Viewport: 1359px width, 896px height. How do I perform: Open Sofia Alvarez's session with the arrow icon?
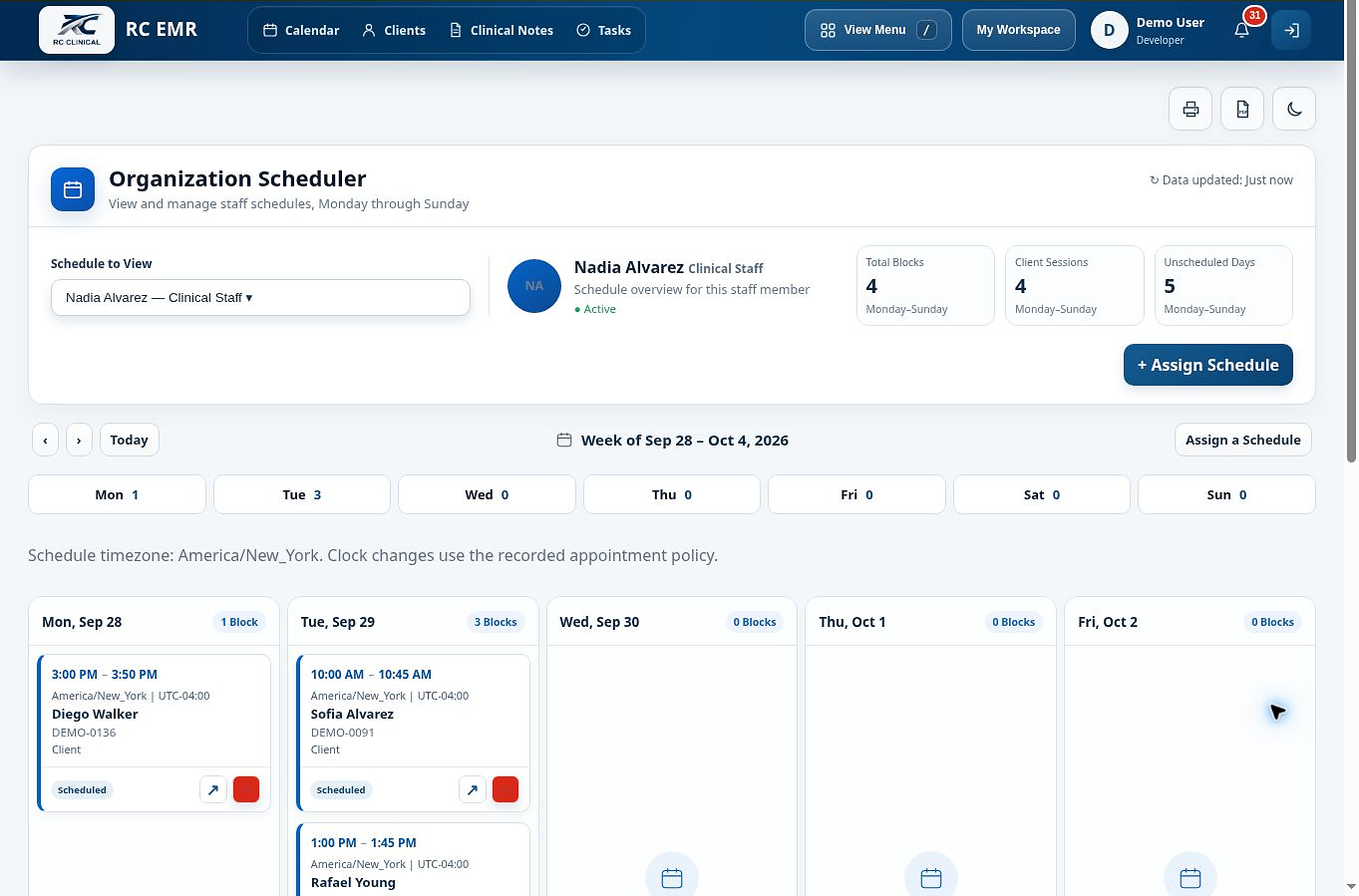(473, 789)
